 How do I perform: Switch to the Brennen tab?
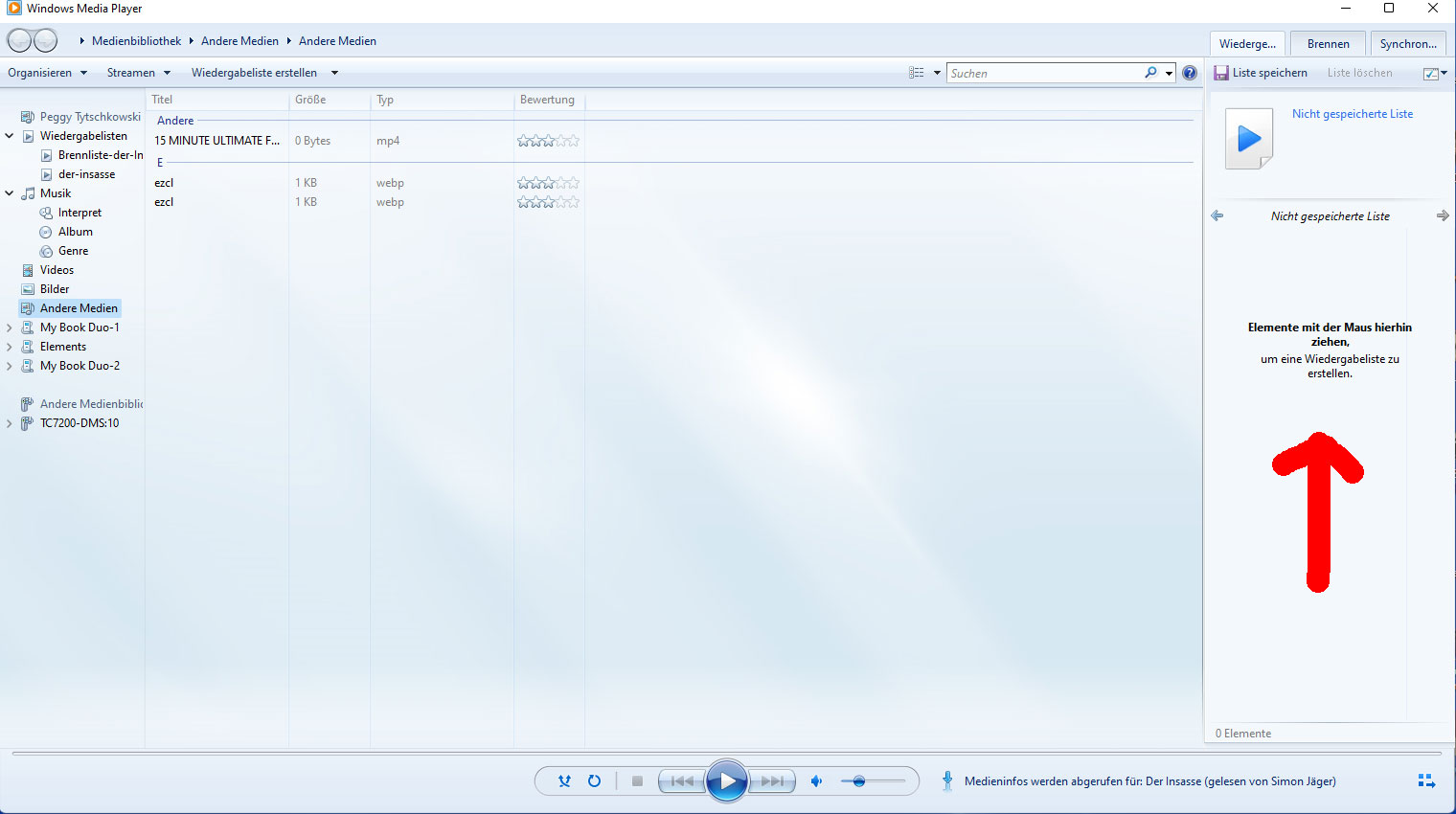point(1328,43)
